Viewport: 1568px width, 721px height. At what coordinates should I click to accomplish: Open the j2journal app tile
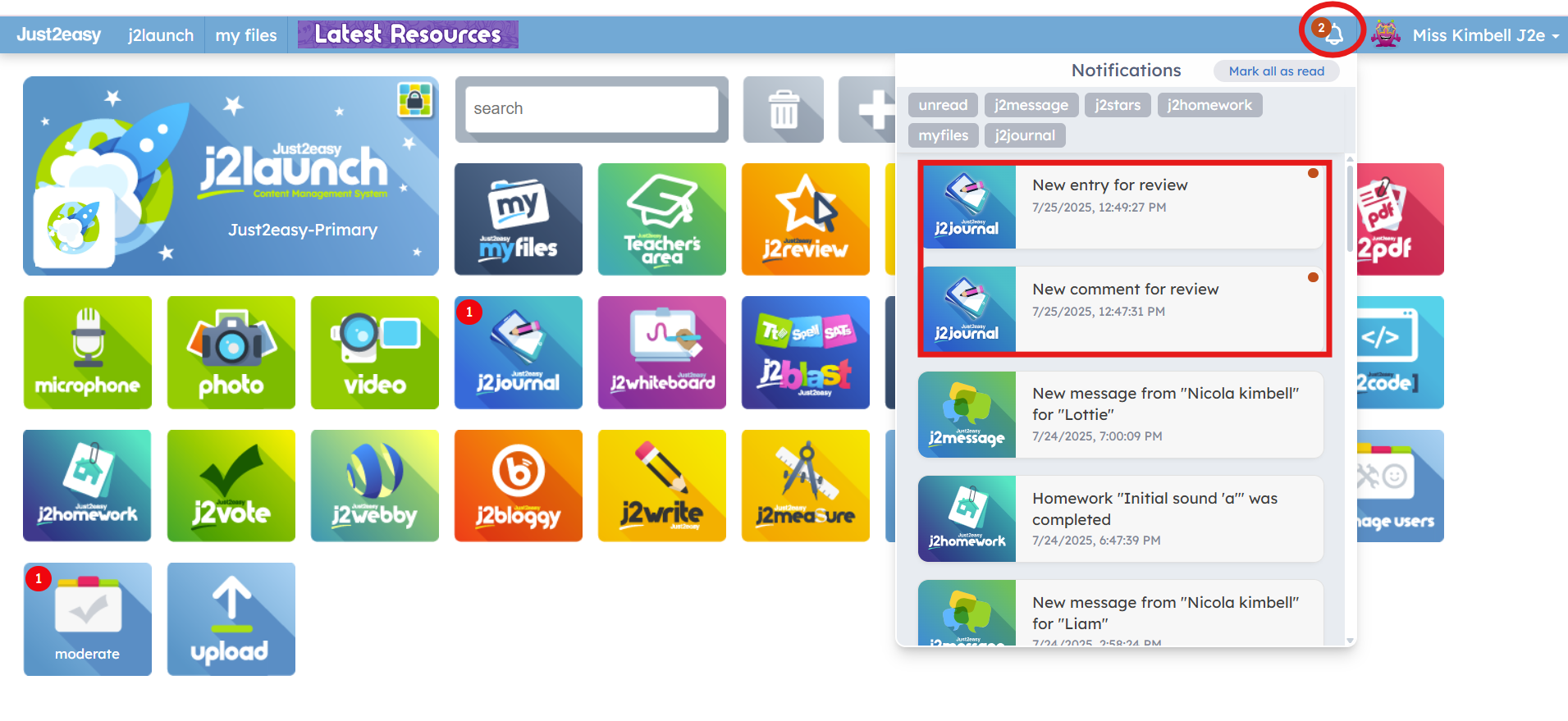[519, 353]
